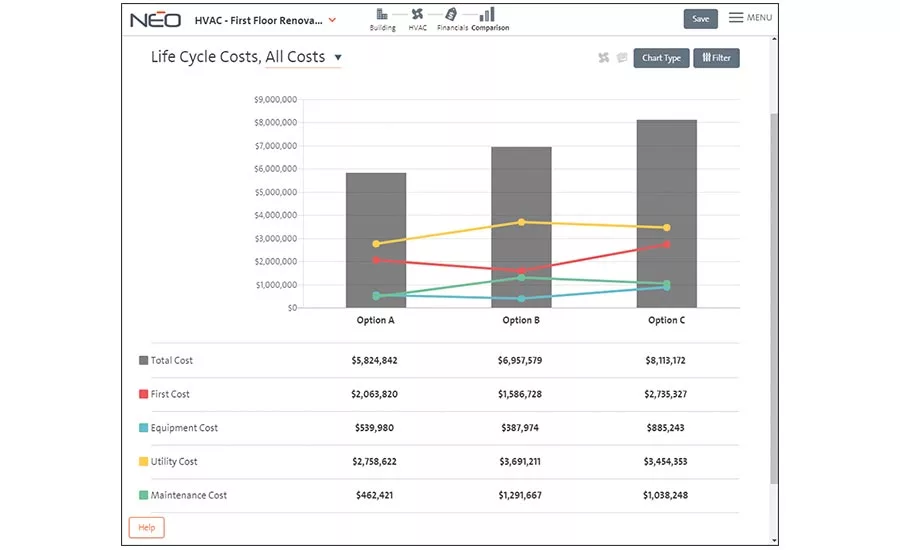Click the NEO logo

(x=156, y=20)
